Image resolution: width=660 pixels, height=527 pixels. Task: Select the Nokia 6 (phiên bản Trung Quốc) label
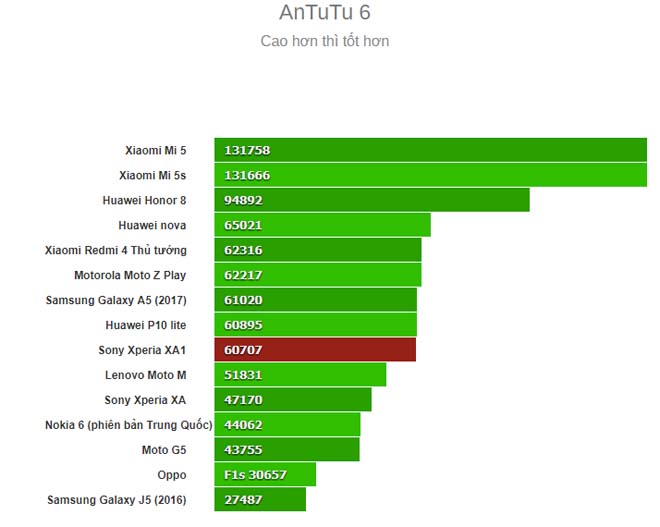click(x=129, y=425)
